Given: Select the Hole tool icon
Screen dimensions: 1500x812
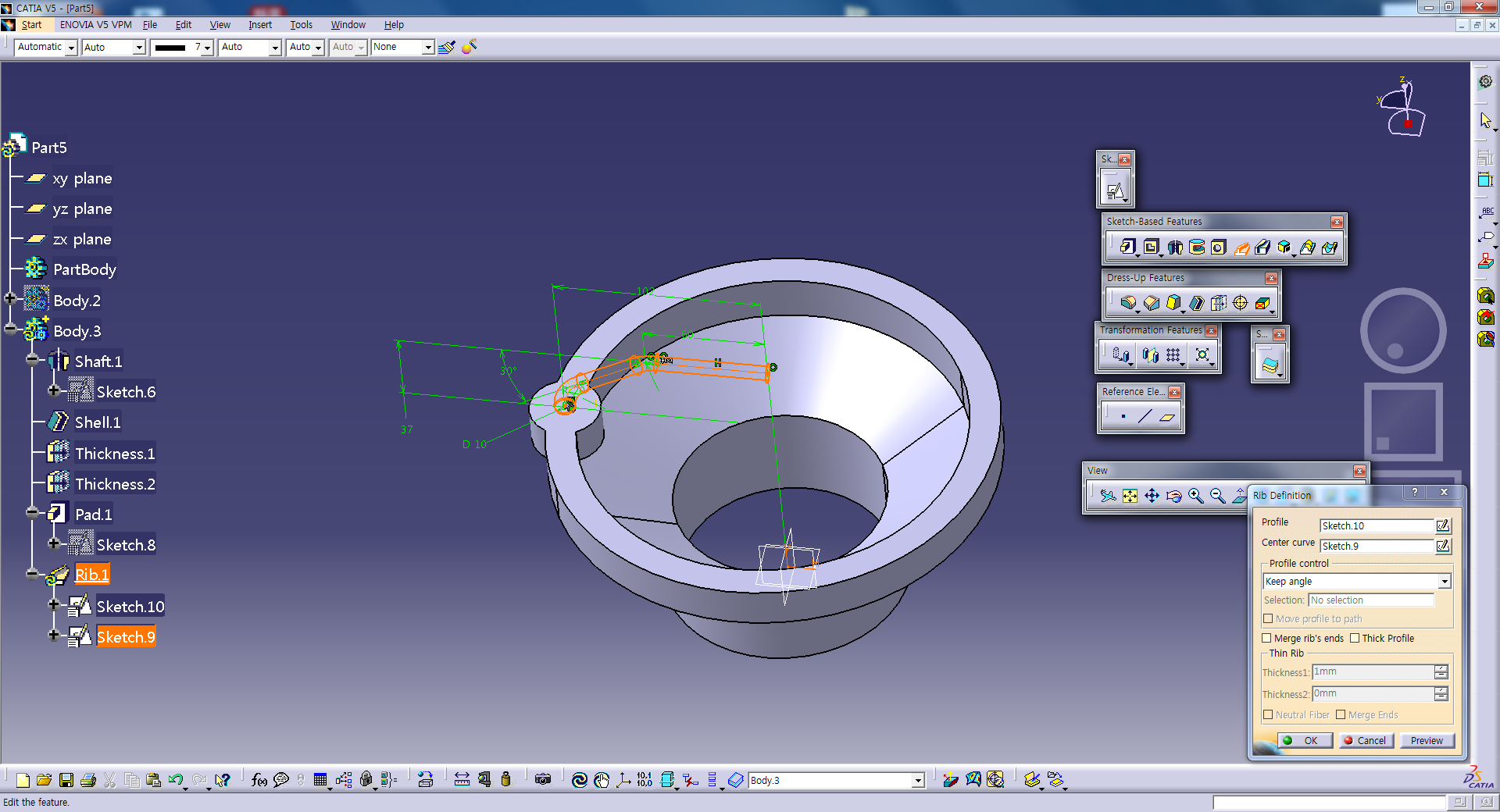Looking at the screenshot, I should [1219, 248].
